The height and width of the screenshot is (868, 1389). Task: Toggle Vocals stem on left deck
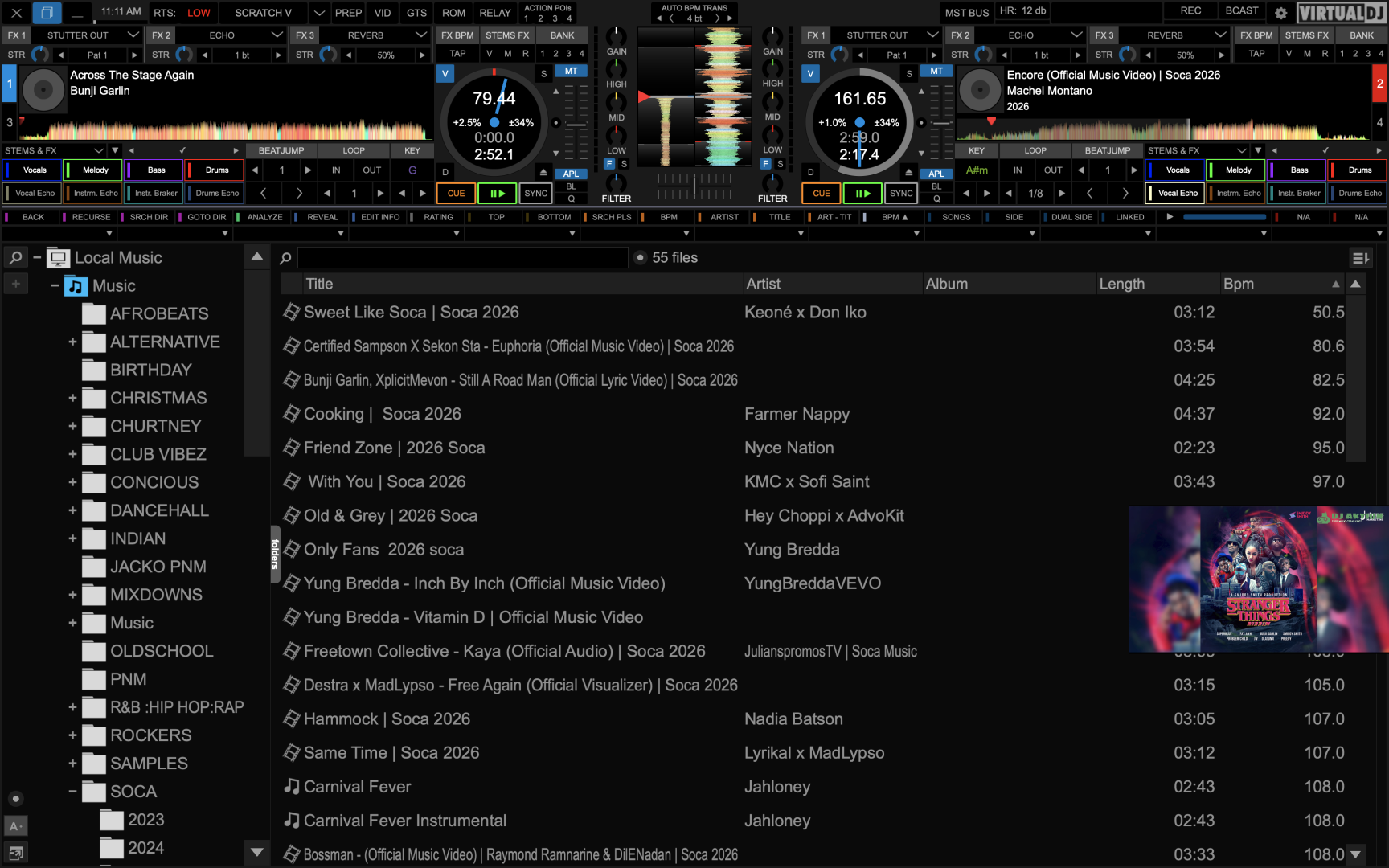tap(35, 170)
